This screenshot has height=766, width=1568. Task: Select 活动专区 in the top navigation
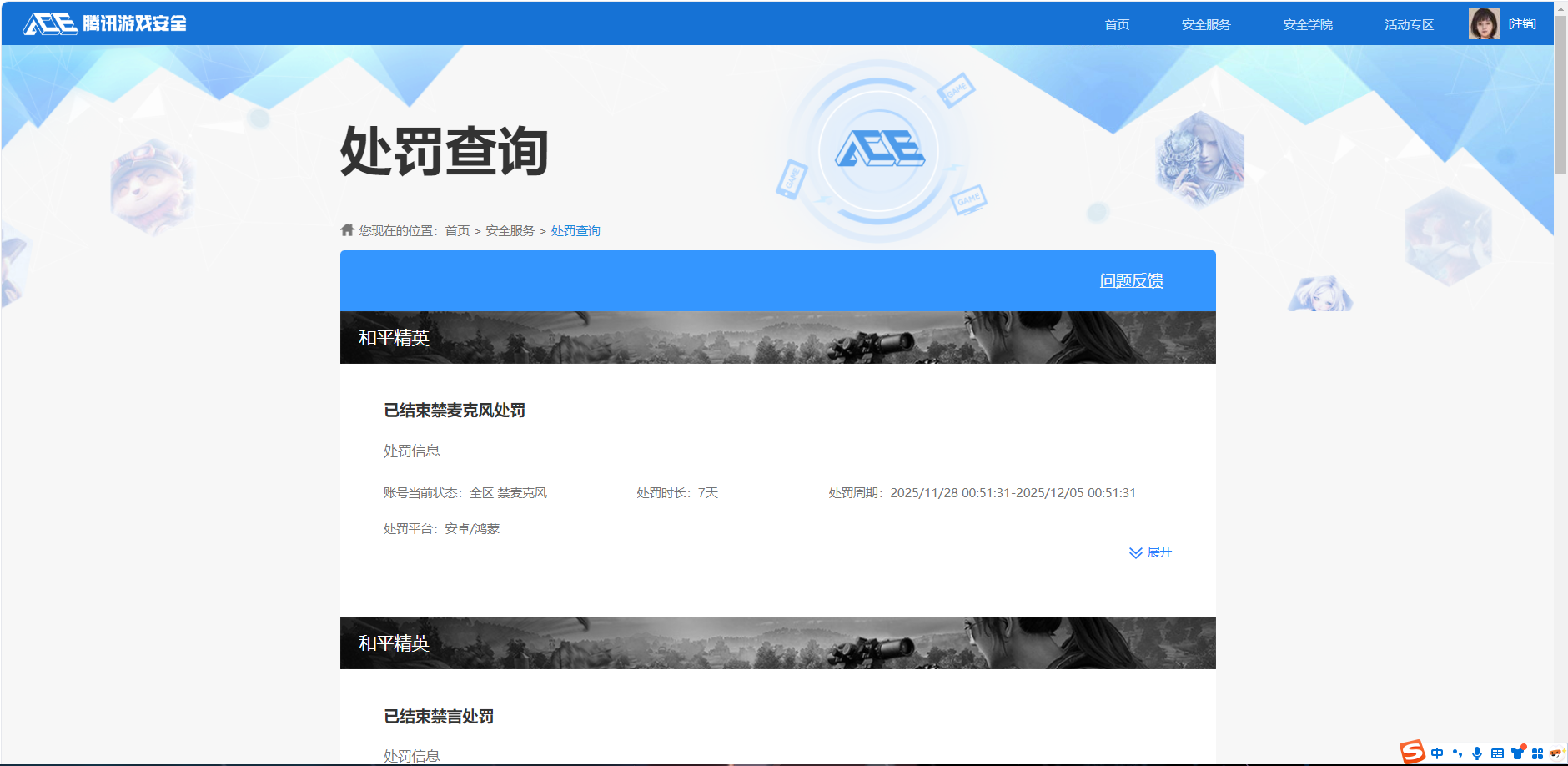tap(1407, 23)
